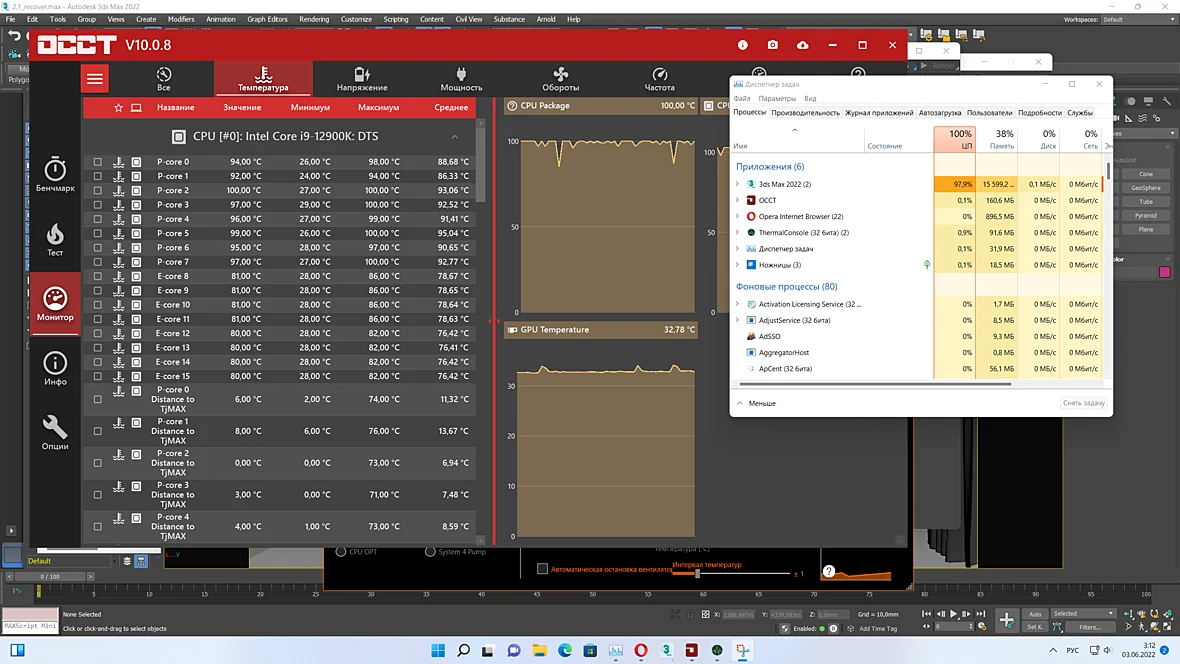Screen dimensions: 1180x664
Task: Click the graph icon for E-core 8 row
Action: pos(119,276)
